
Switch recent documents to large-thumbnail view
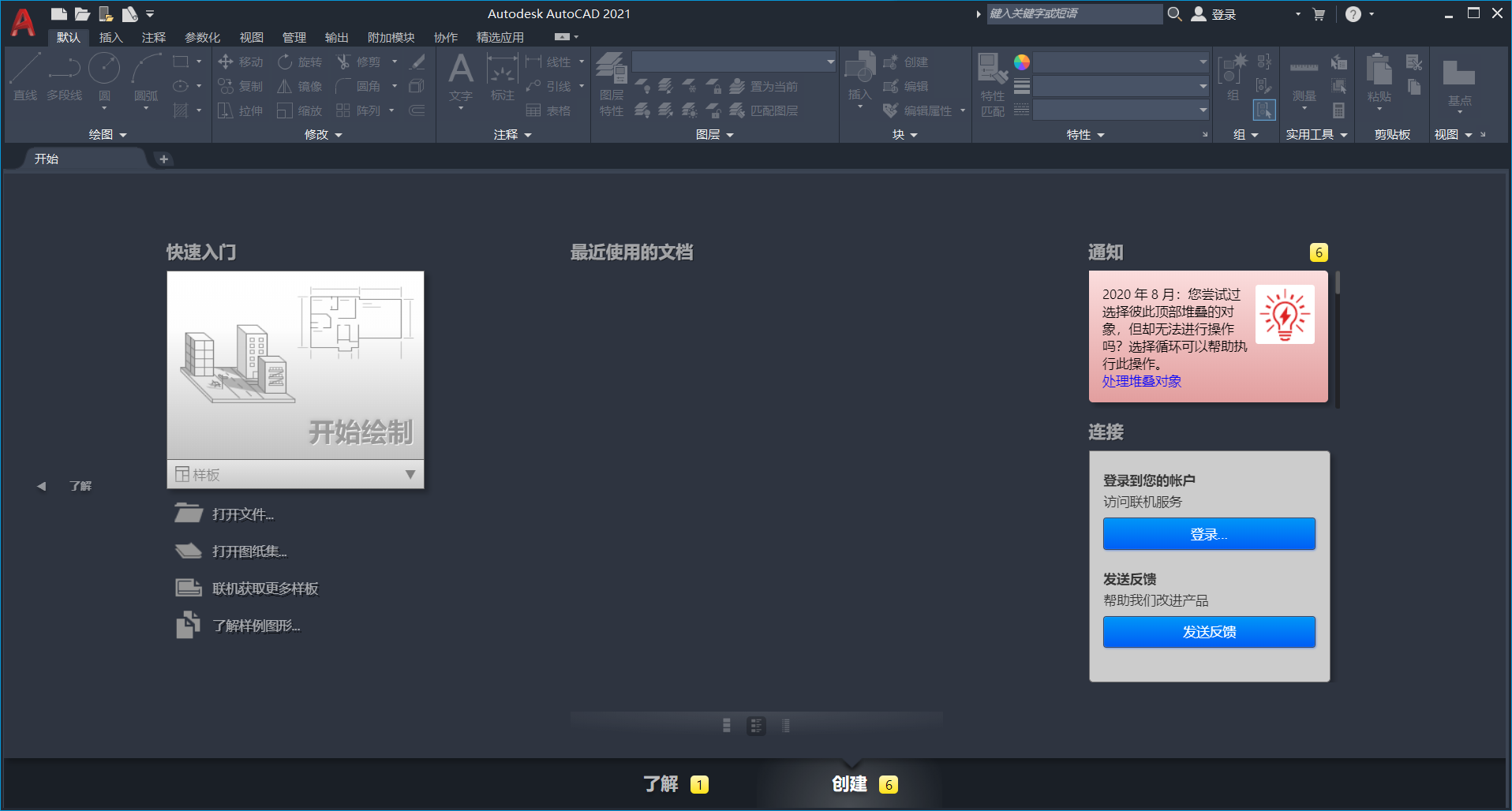point(727,726)
